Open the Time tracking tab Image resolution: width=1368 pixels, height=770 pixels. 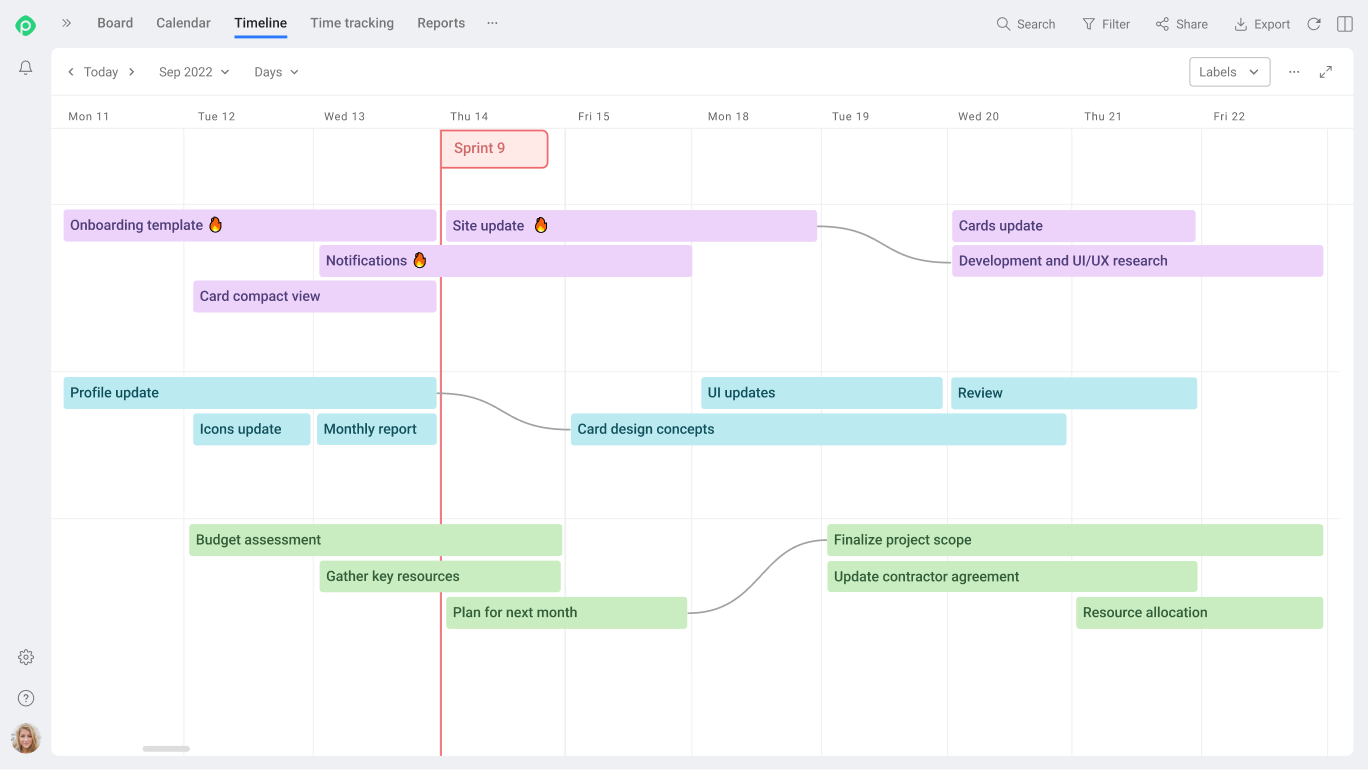(352, 23)
